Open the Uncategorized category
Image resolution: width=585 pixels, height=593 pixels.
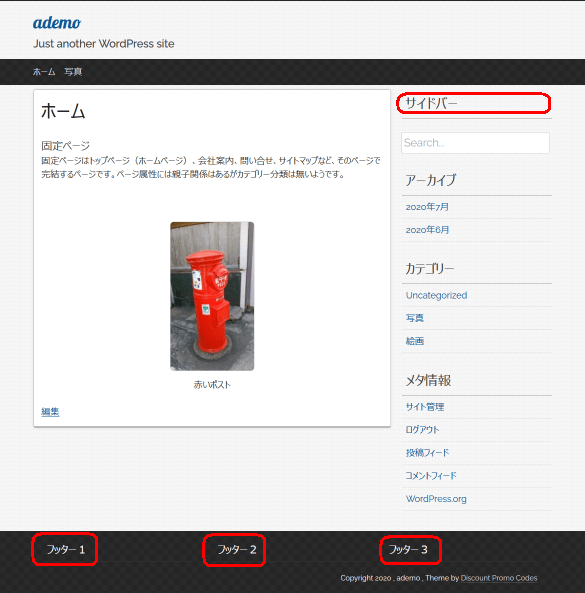pos(436,295)
